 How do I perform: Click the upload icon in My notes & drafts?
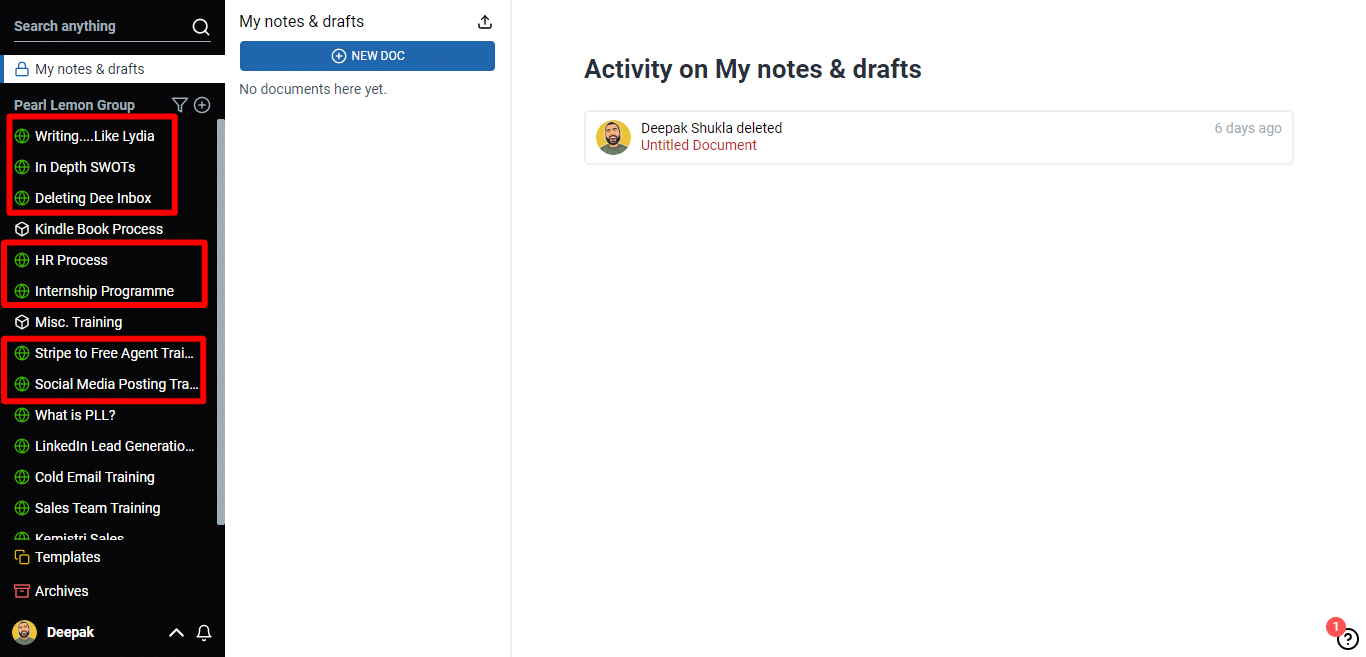click(x=485, y=22)
